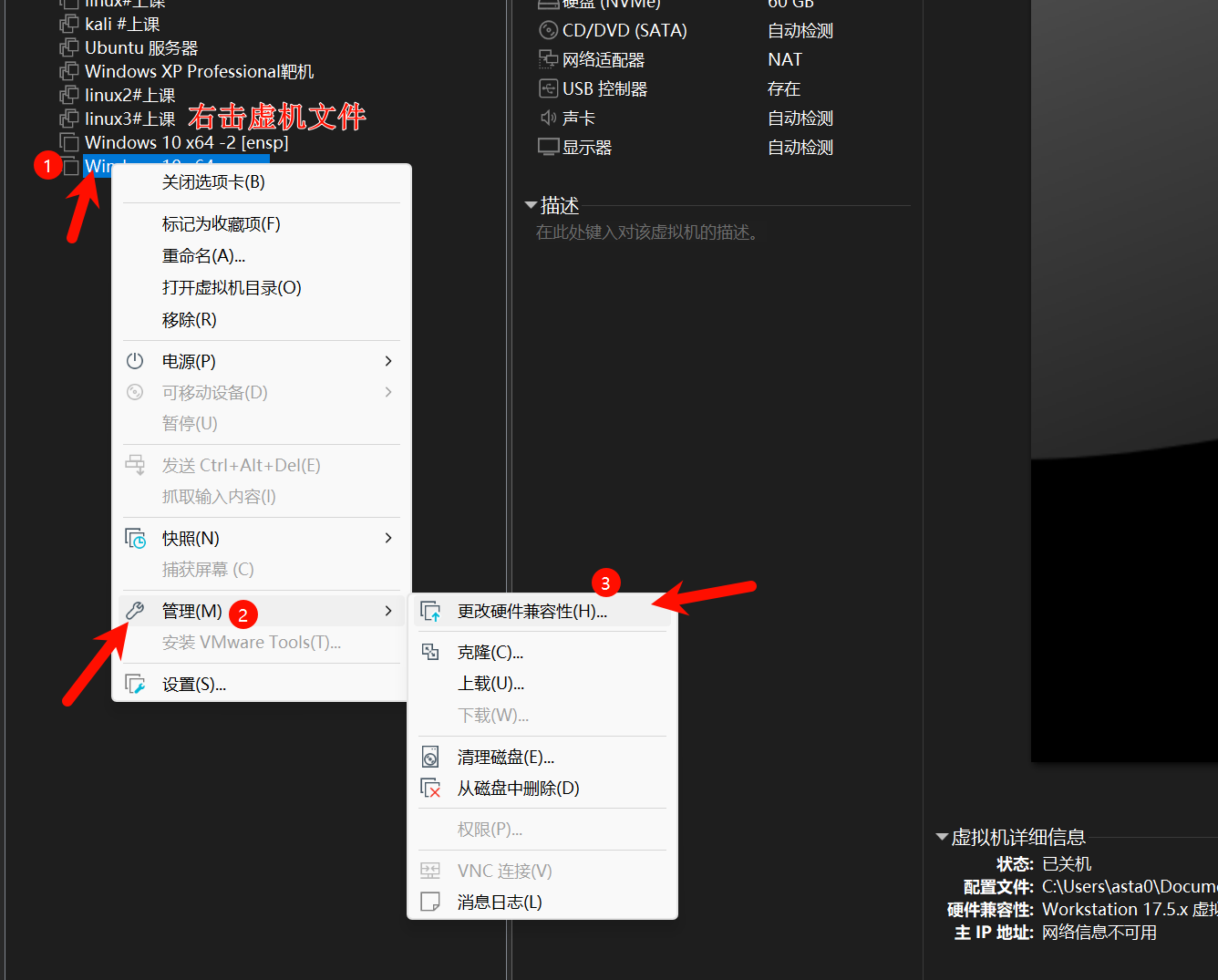Click the VM preview black screen thumbnail
The height and width of the screenshot is (980, 1218).
tap(1124, 381)
